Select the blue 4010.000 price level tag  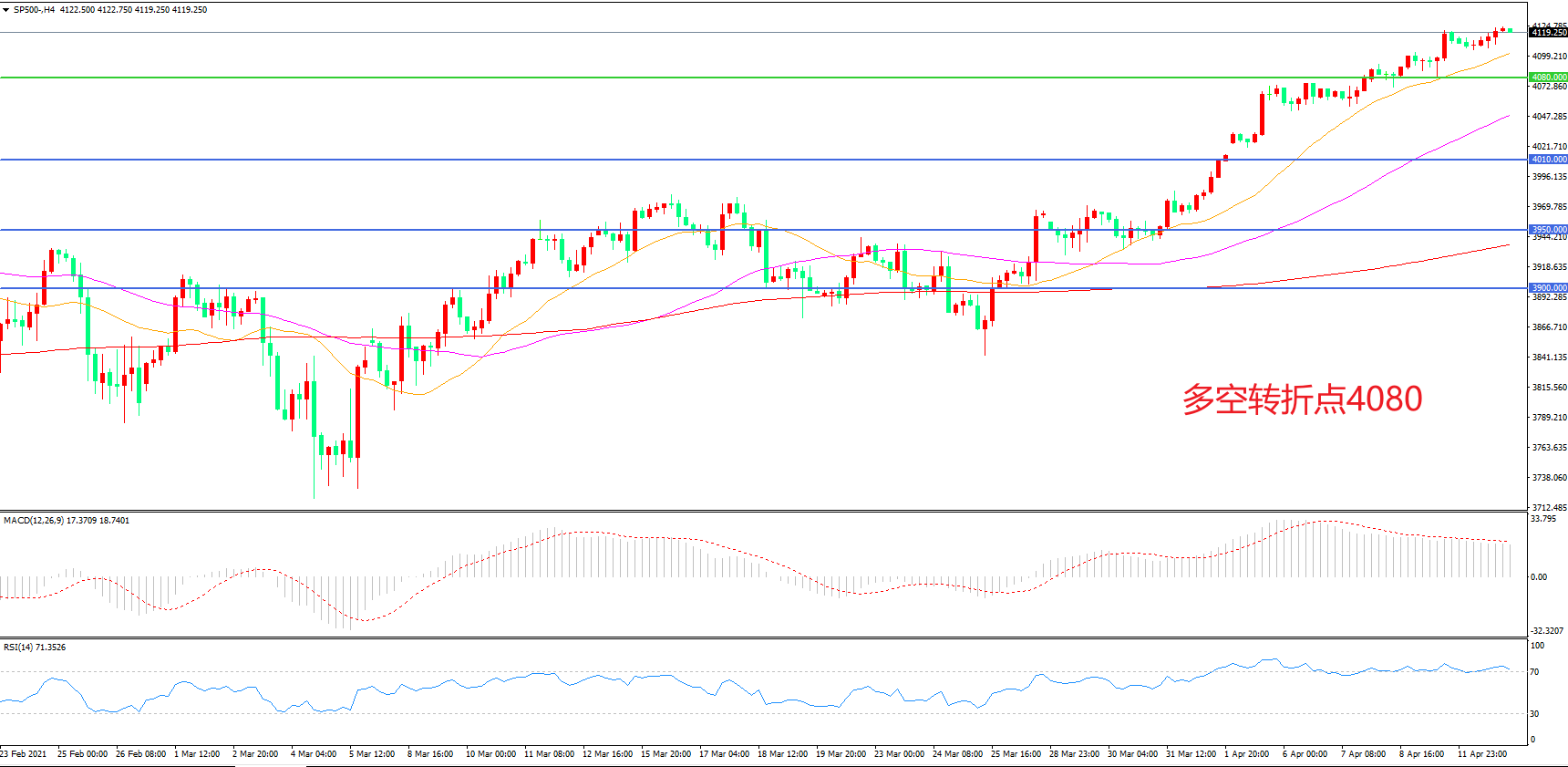tap(1548, 160)
